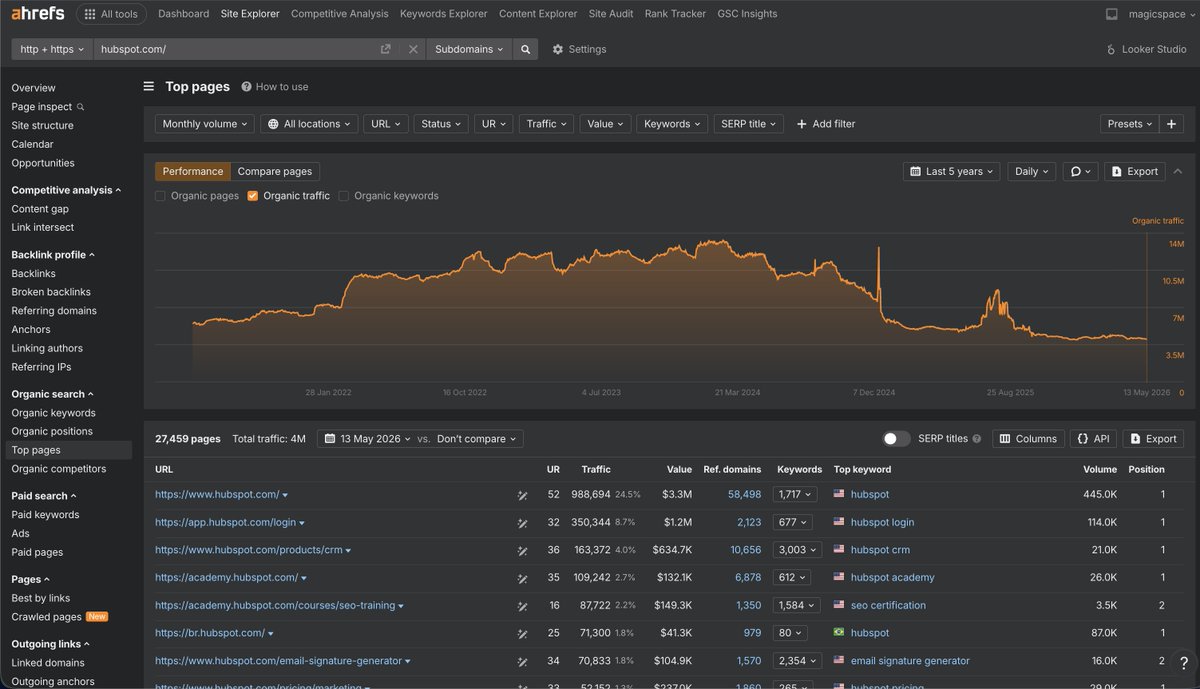Collapse the Competitive analysis sidebar section
1200x689 pixels.
66,190
